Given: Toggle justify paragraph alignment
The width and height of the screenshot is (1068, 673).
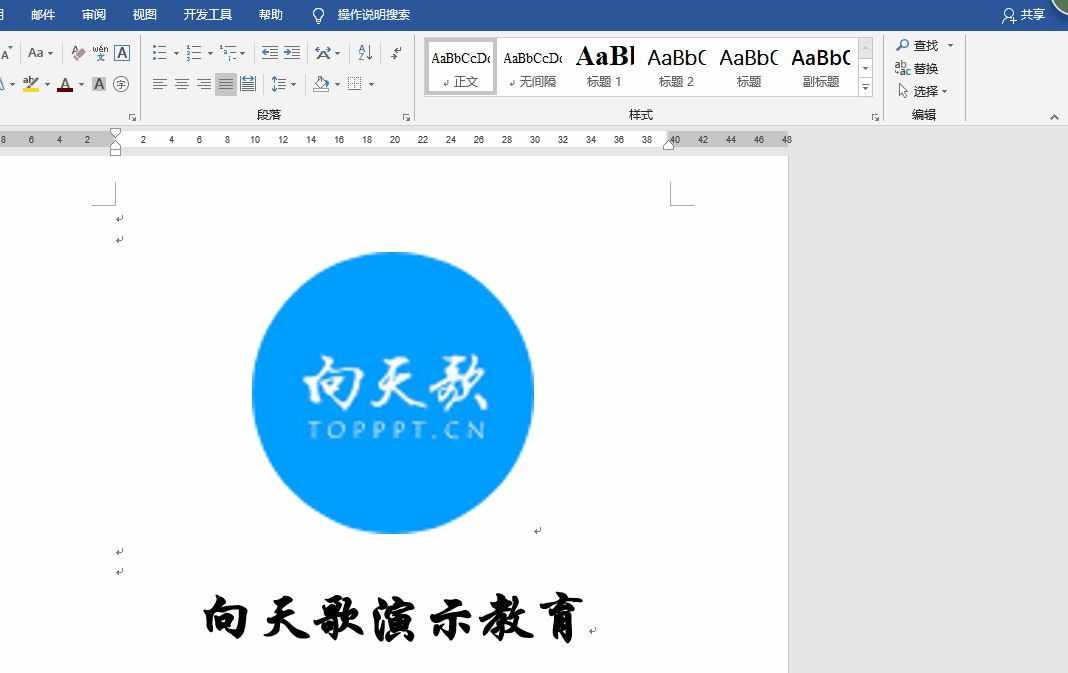Looking at the screenshot, I should point(225,84).
